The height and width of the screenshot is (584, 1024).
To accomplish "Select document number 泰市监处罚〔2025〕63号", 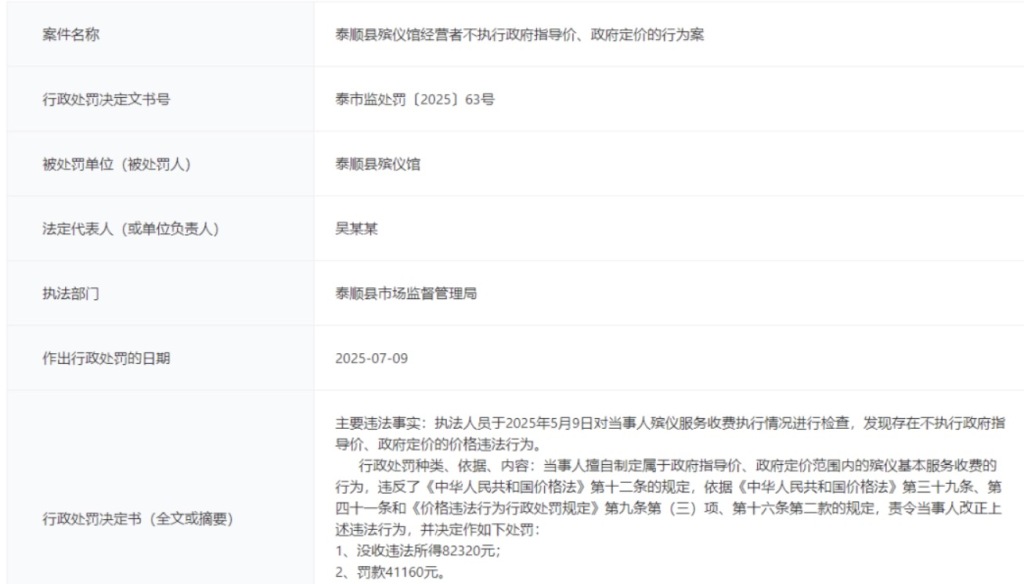I will point(415,99).
